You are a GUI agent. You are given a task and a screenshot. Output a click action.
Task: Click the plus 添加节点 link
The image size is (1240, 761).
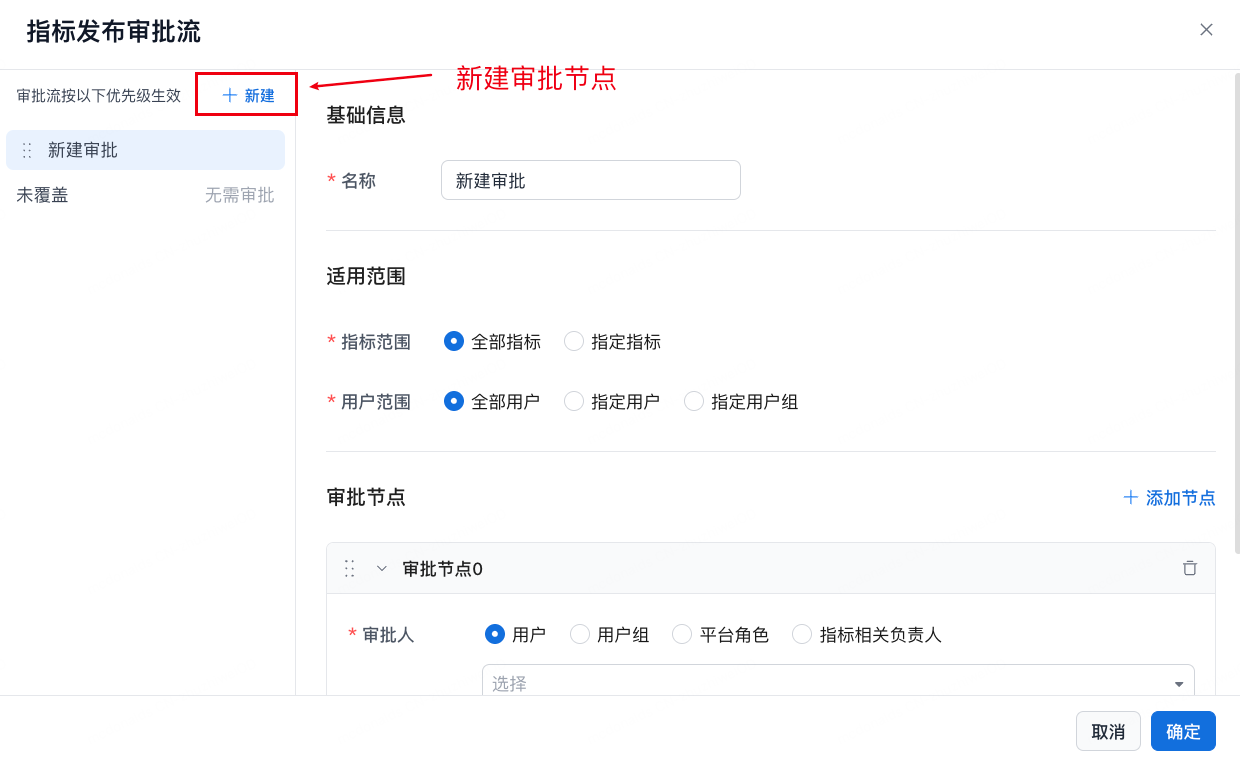point(1169,497)
